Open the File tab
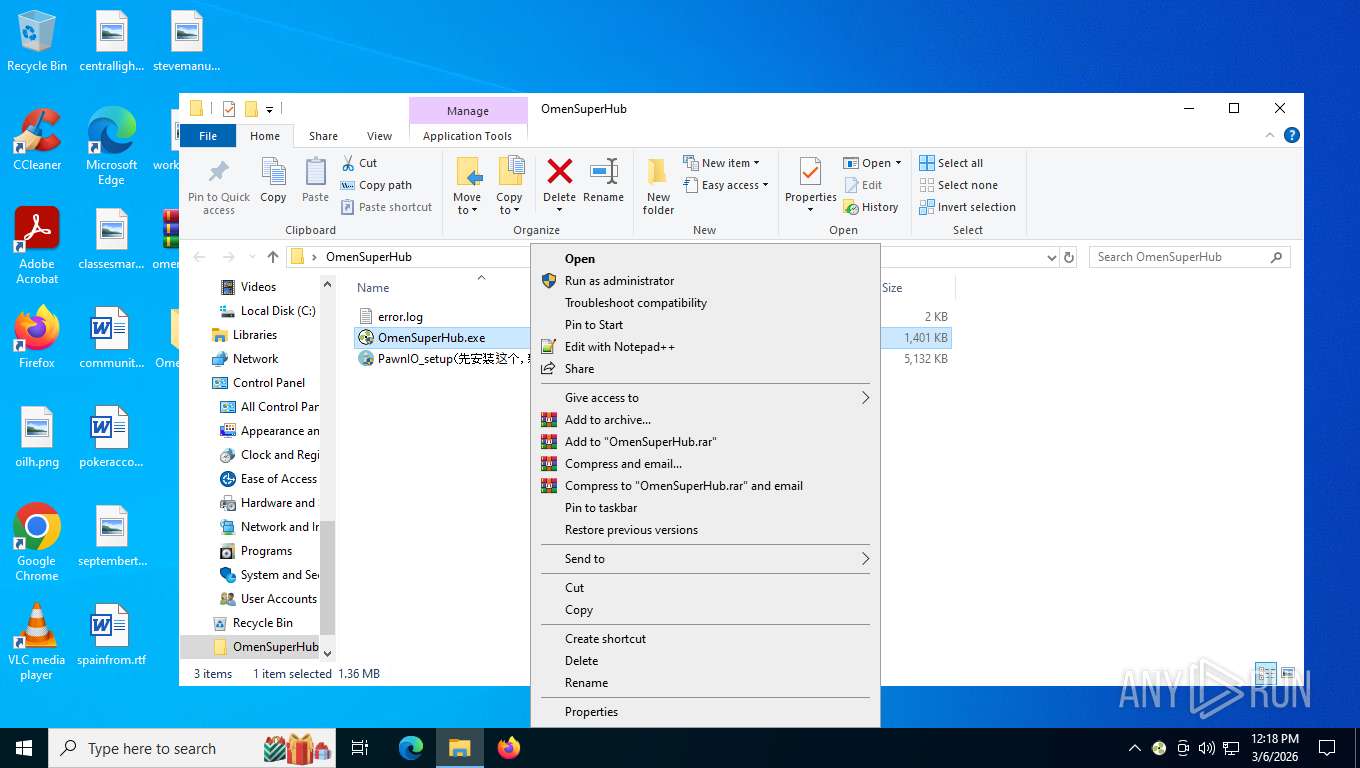This screenshot has width=1360, height=768. [x=208, y=136]
